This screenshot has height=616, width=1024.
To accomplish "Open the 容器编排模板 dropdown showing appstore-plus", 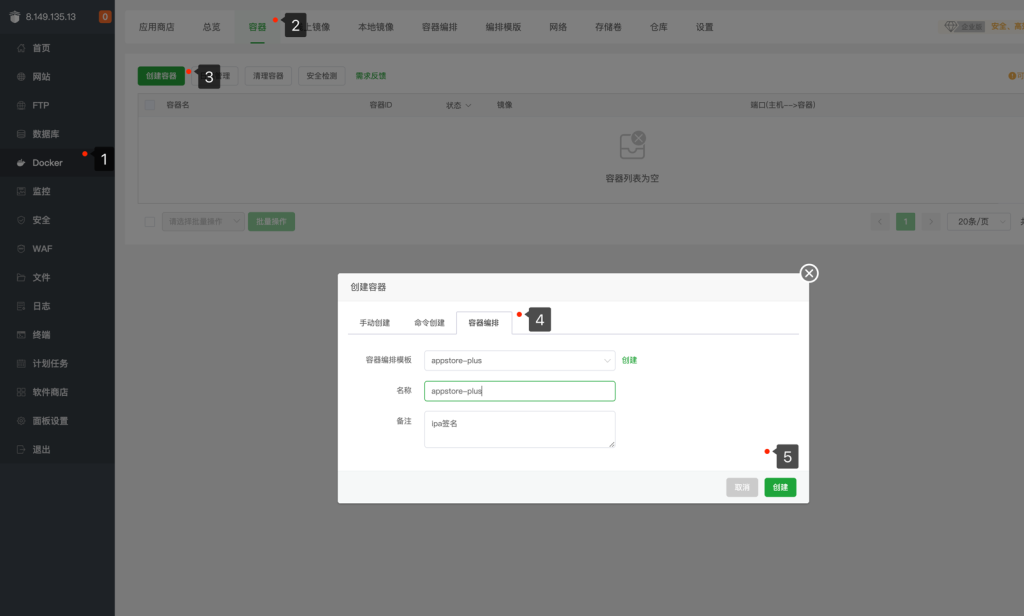I will click(519, 361).
